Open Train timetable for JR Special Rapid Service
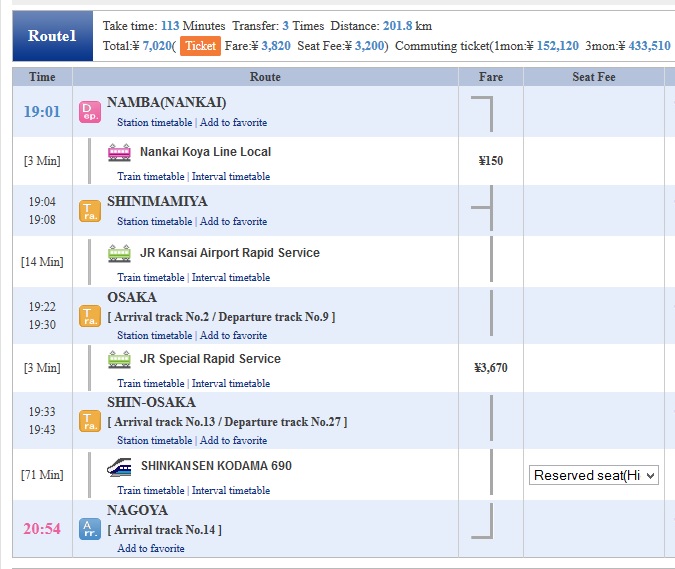 151,383
